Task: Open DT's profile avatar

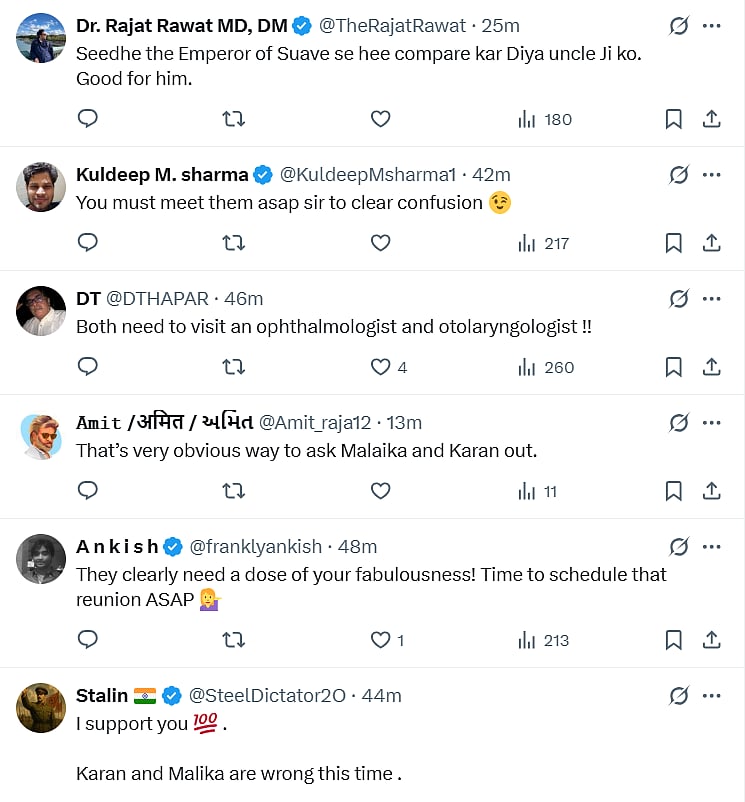Action: point(41,311)
